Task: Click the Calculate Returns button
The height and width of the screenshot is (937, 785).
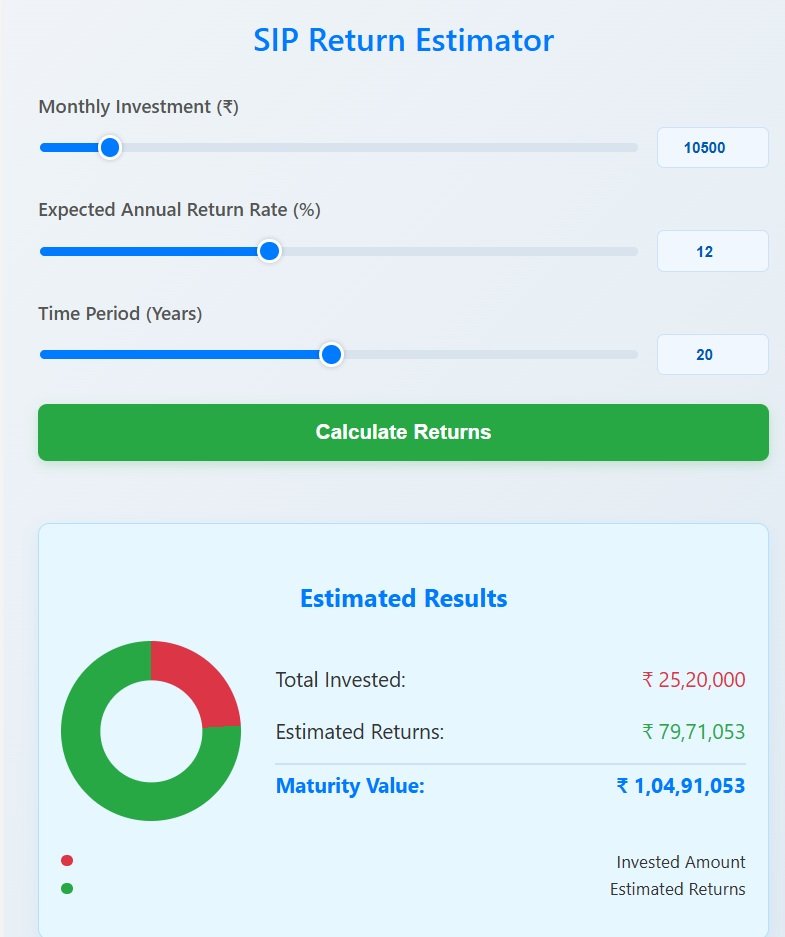Action: pyautogui.click(x=402, y=432)
